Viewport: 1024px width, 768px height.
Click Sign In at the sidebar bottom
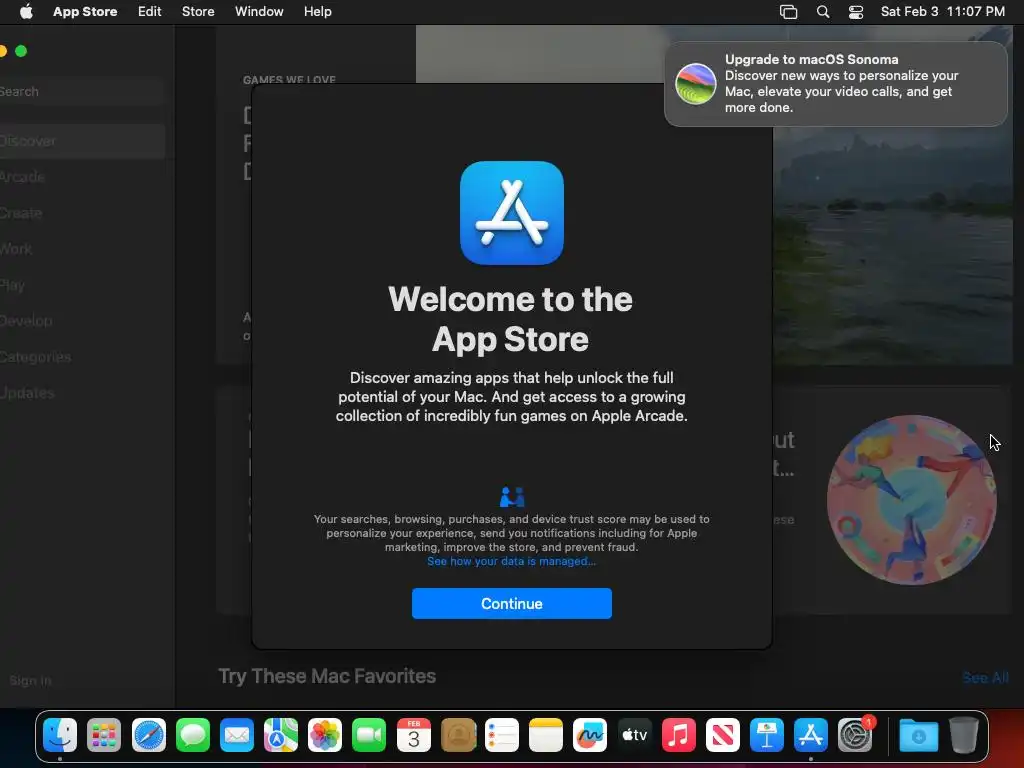30,680
